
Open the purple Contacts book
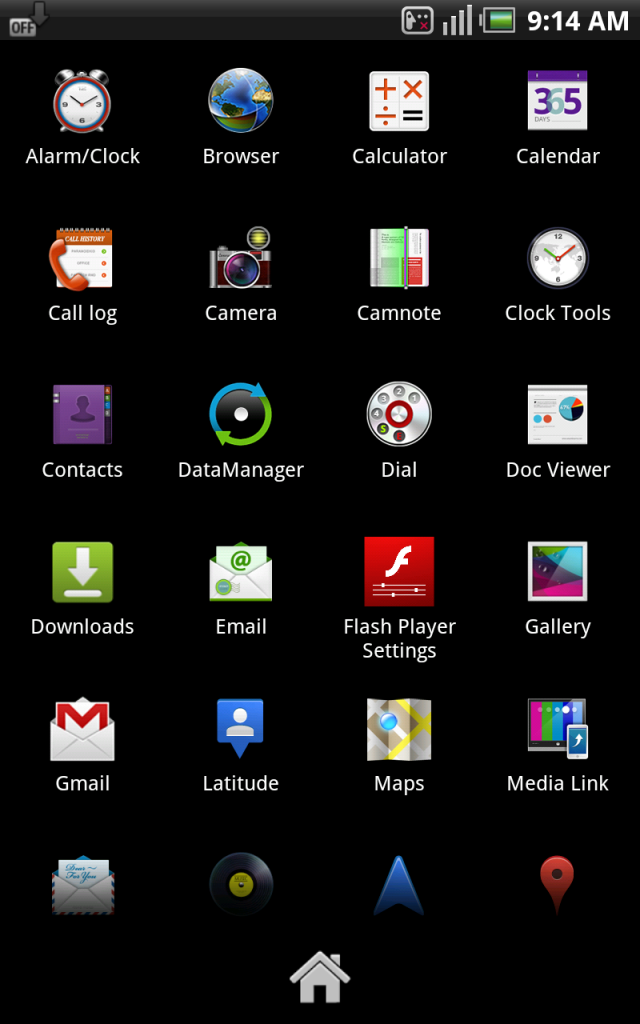pyautogui.click(x=82, y=415)
